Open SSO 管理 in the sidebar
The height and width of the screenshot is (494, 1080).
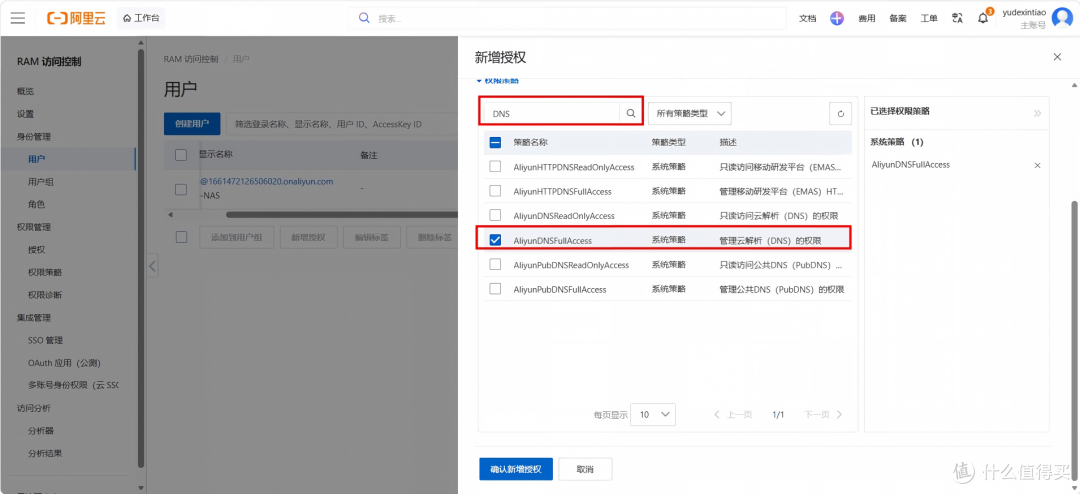point(46,340)
